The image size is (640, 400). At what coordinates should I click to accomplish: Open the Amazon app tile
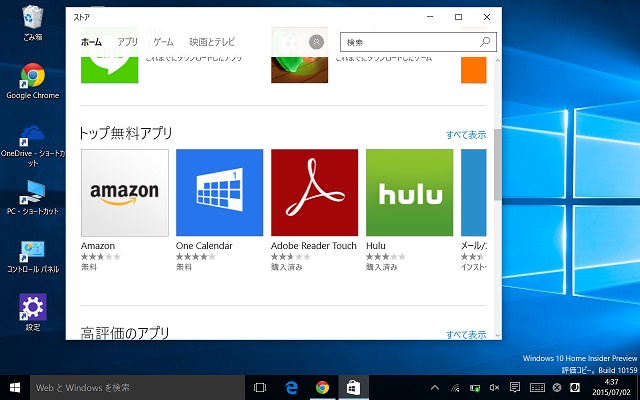[x=125, y=193]
